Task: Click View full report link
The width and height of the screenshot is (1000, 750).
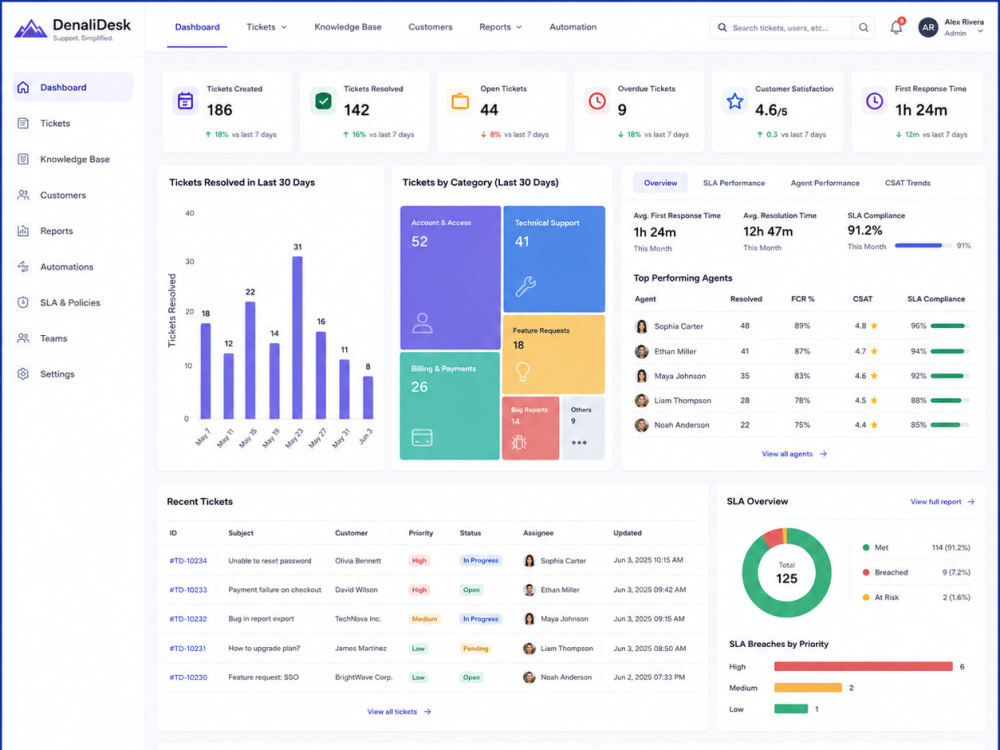Action: pyautogui.click(x=942, y=502)
